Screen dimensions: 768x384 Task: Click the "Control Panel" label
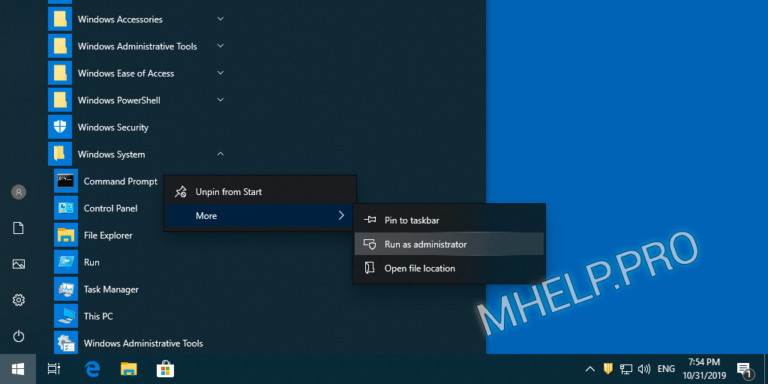110,208
